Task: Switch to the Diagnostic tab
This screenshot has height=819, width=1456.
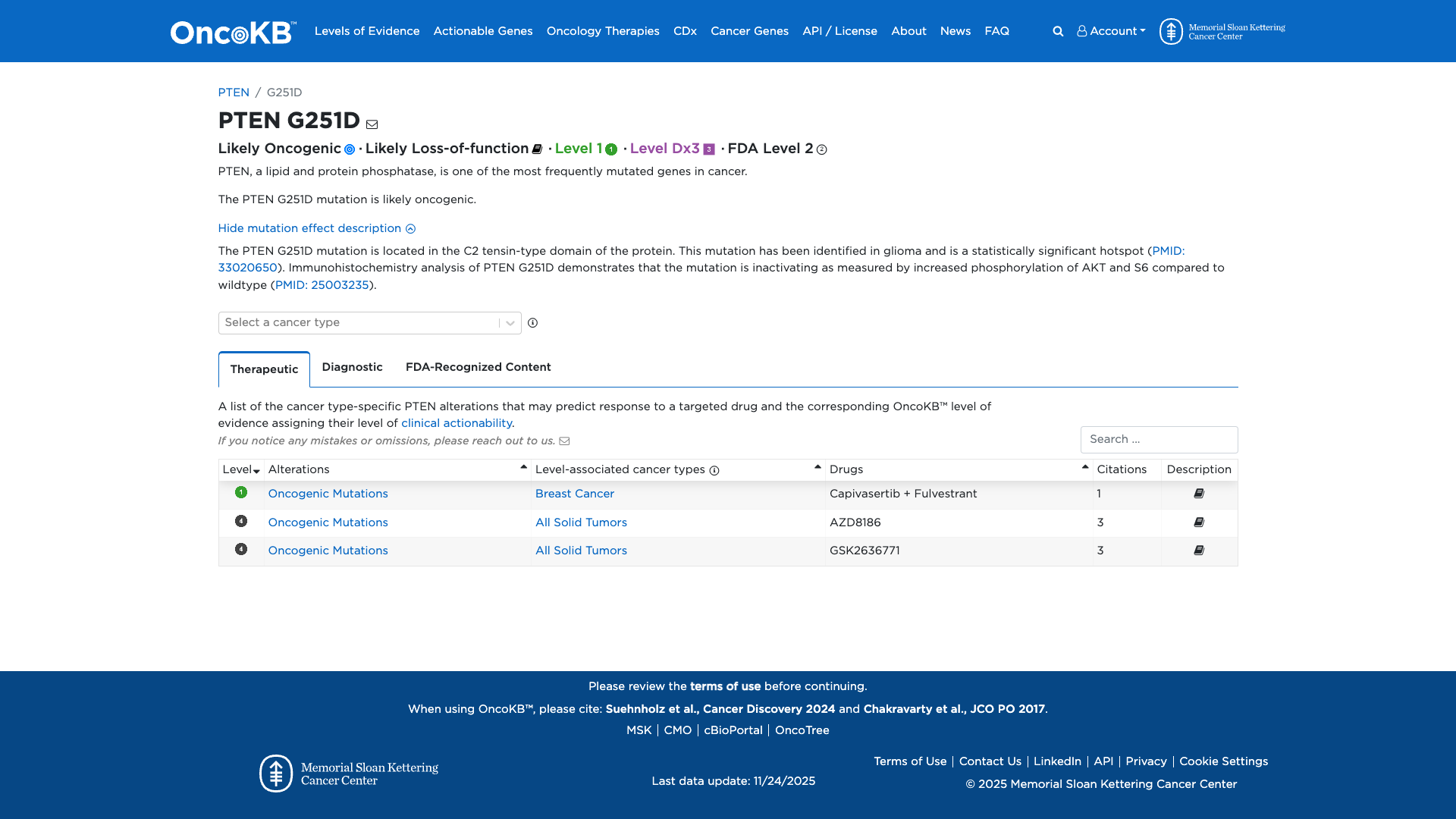Action: [x=352, y=367]
